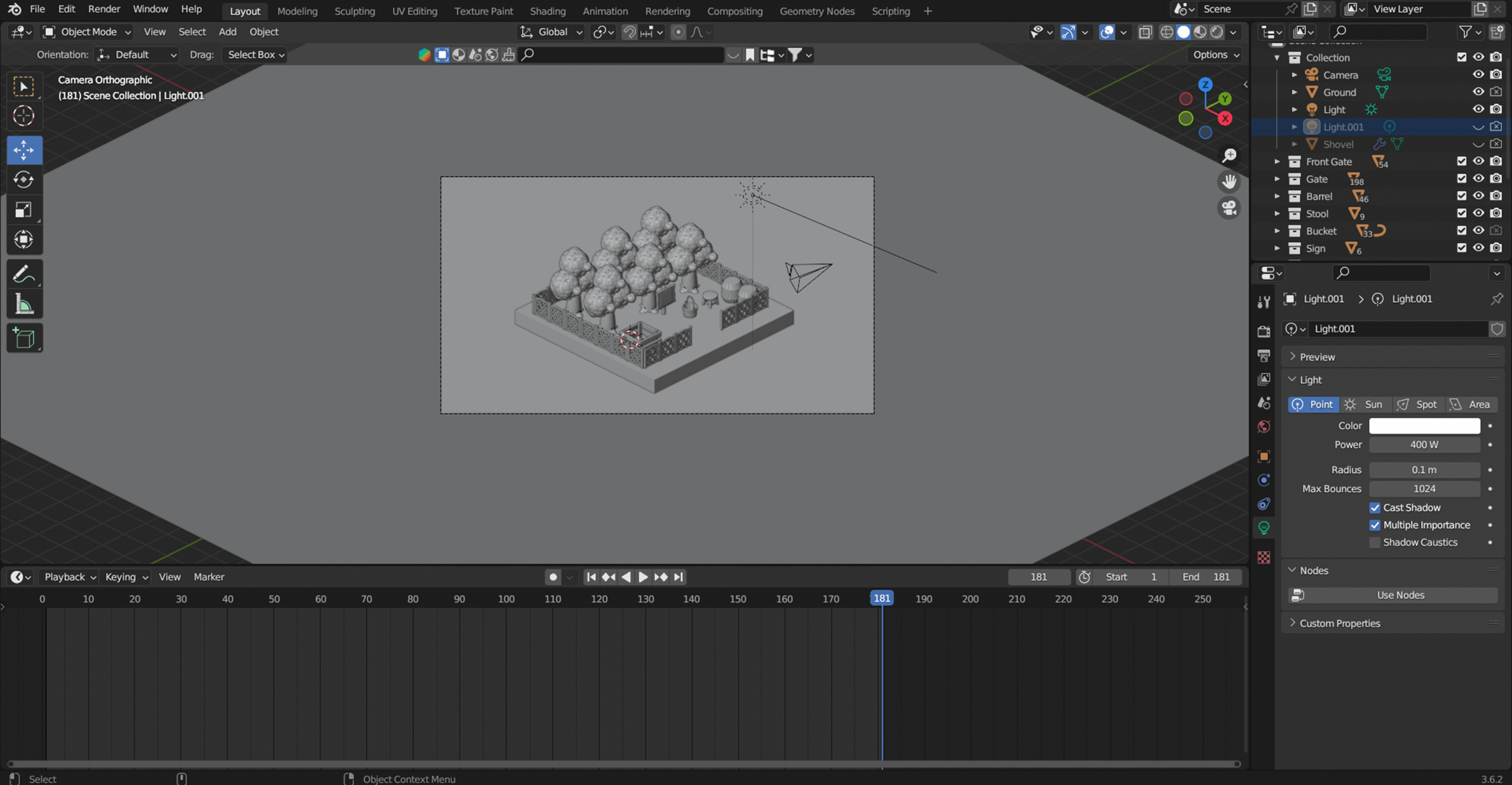Play the animation forward
1512x785 pixels.
(x=643, y=577)
